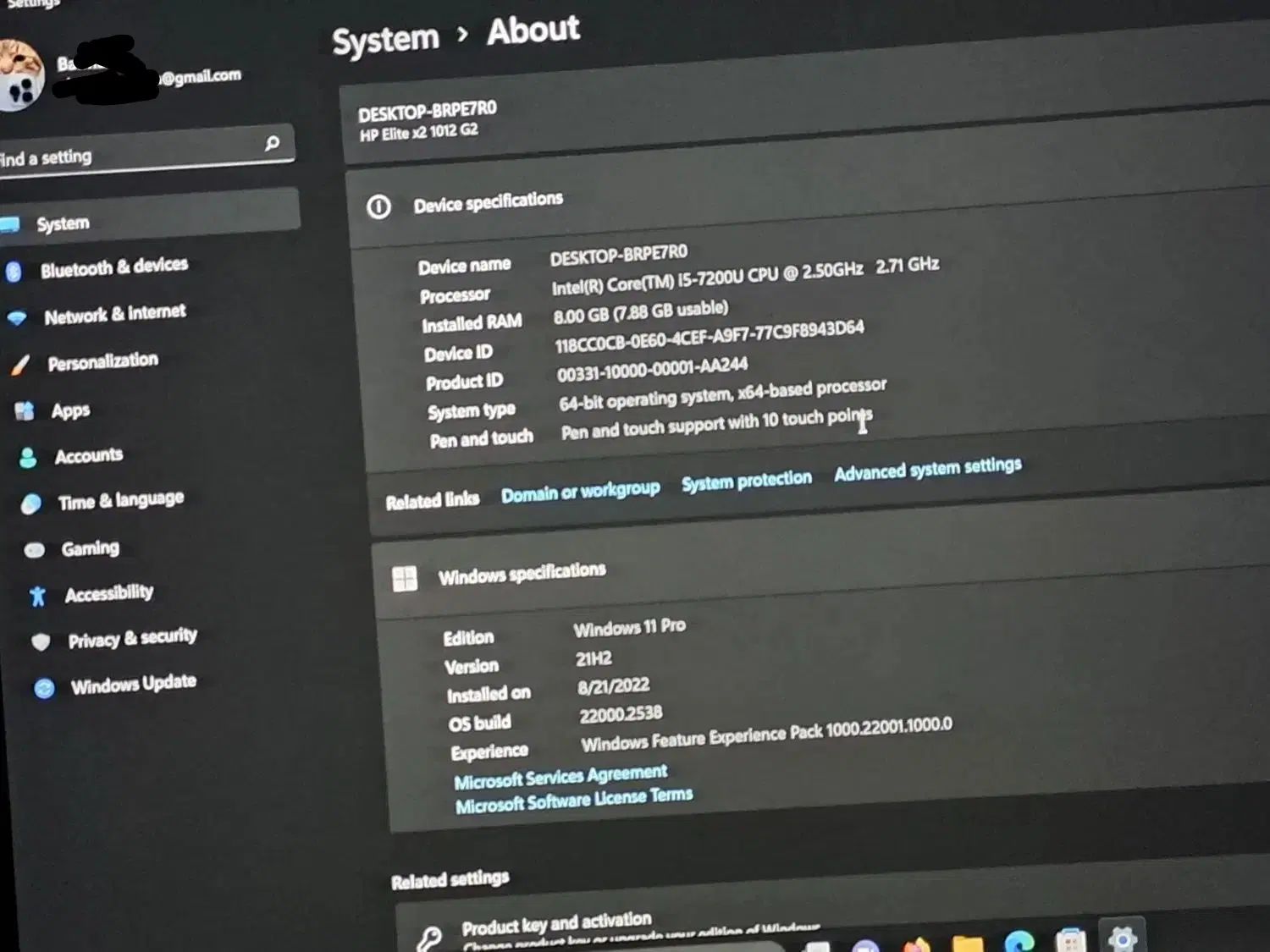
Task: Select the HP Elite x2 1012 G2 model text
Action: pyautogui.click(x=418, y=133)
